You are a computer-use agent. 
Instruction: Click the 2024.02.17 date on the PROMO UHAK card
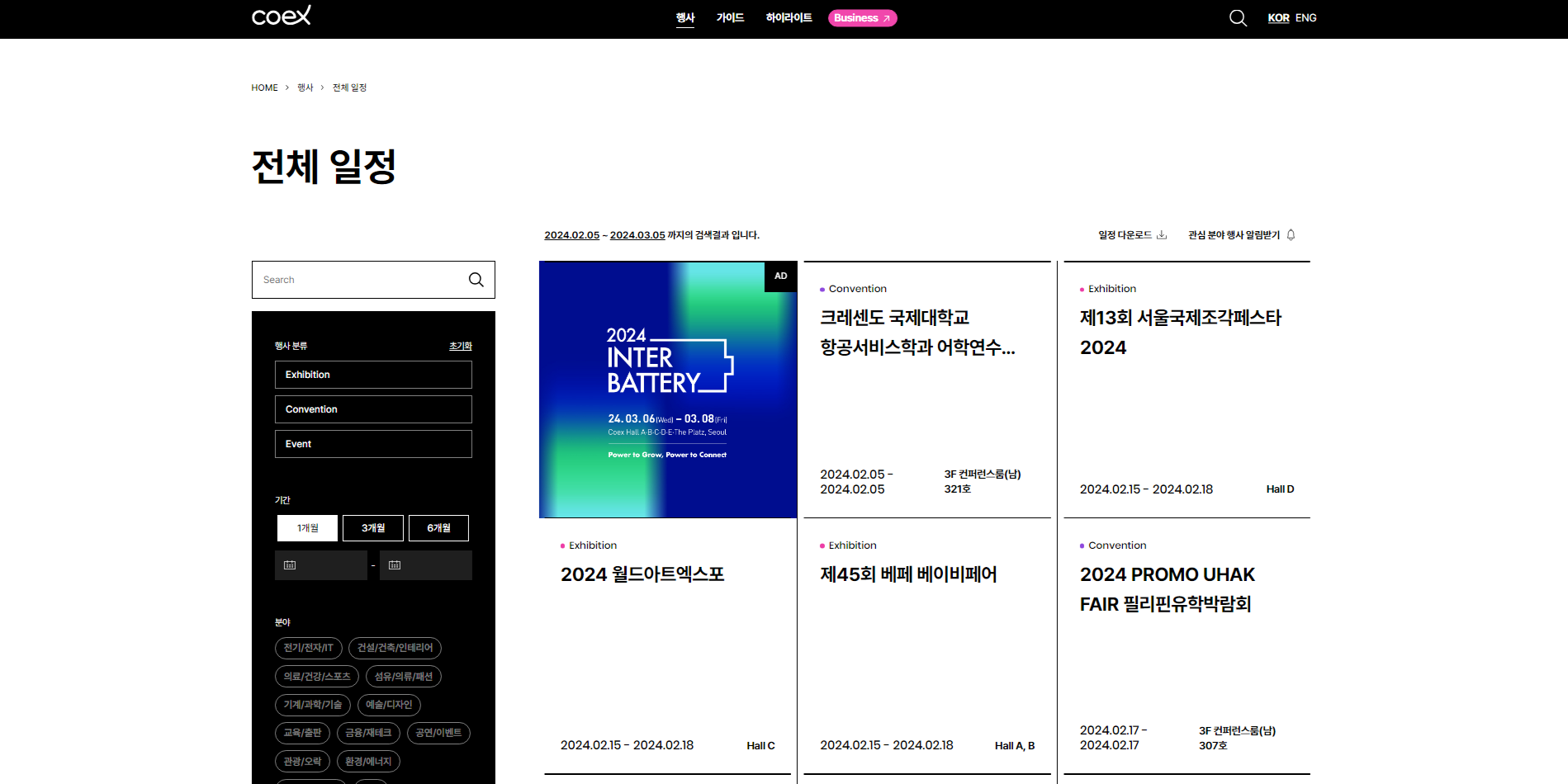pyautogui.click(x=1113, y=738)
